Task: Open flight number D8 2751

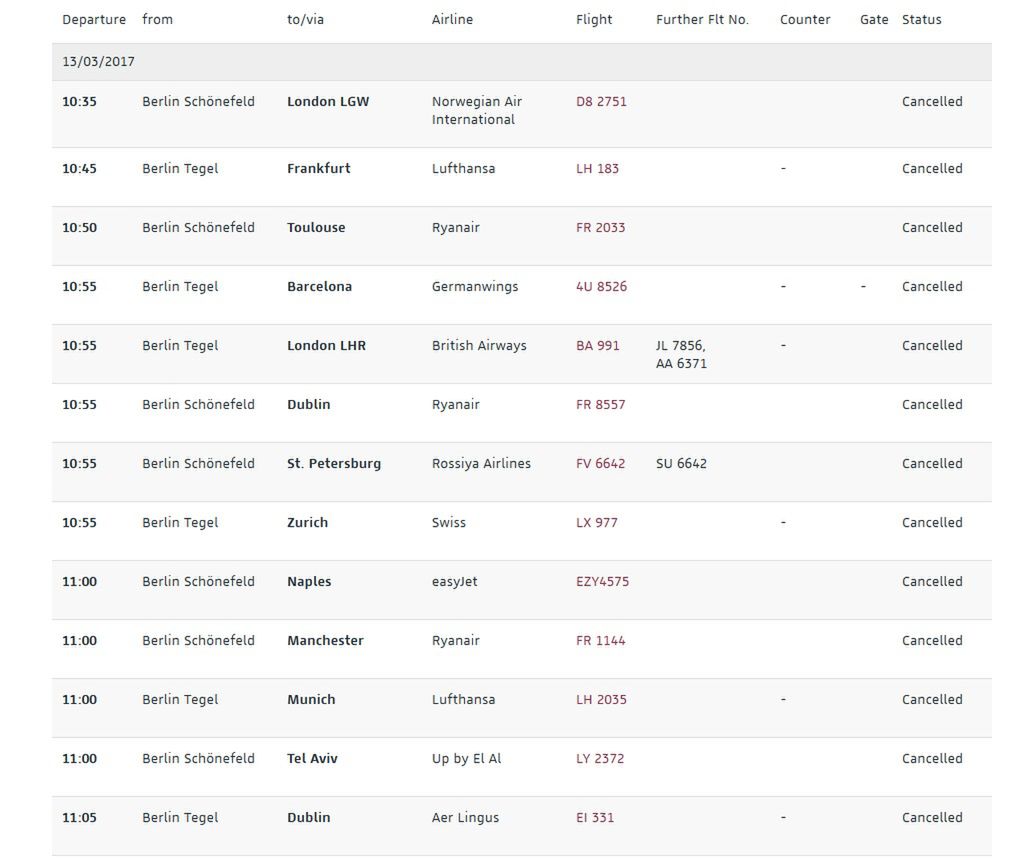Action: tap(601, 102)
